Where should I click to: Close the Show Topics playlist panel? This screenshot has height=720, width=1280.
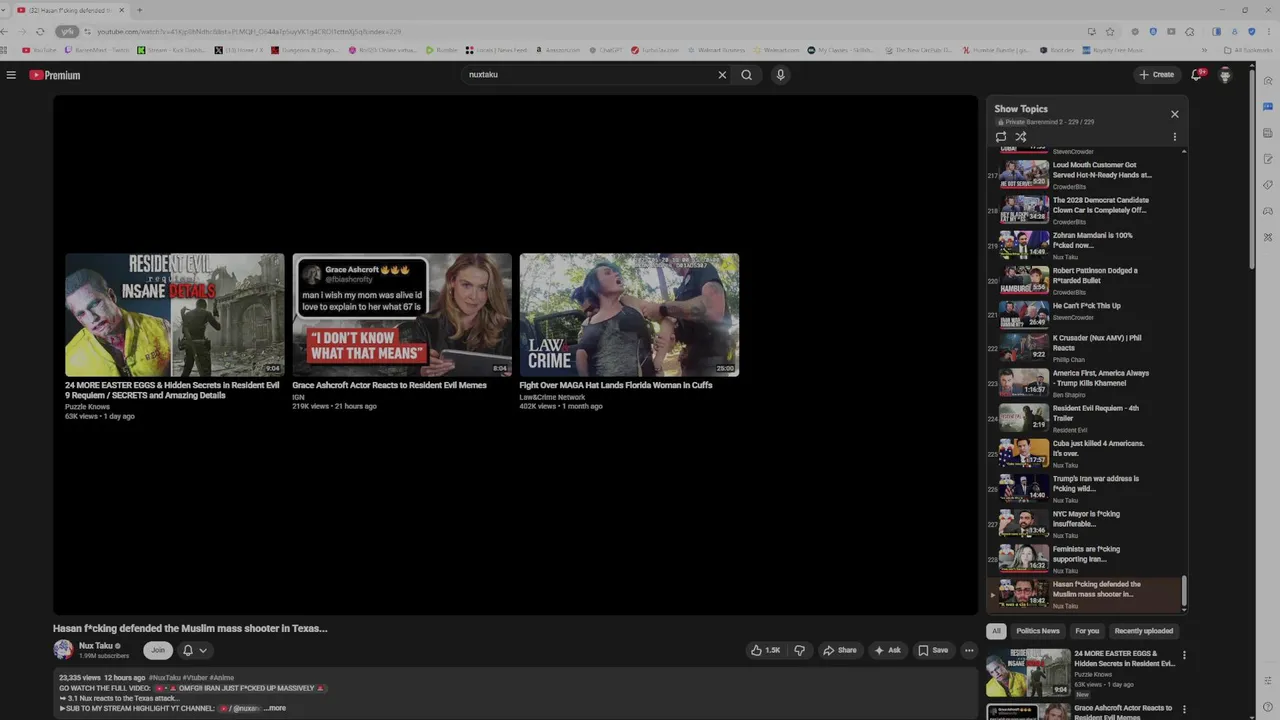[x=1175, y=114]
